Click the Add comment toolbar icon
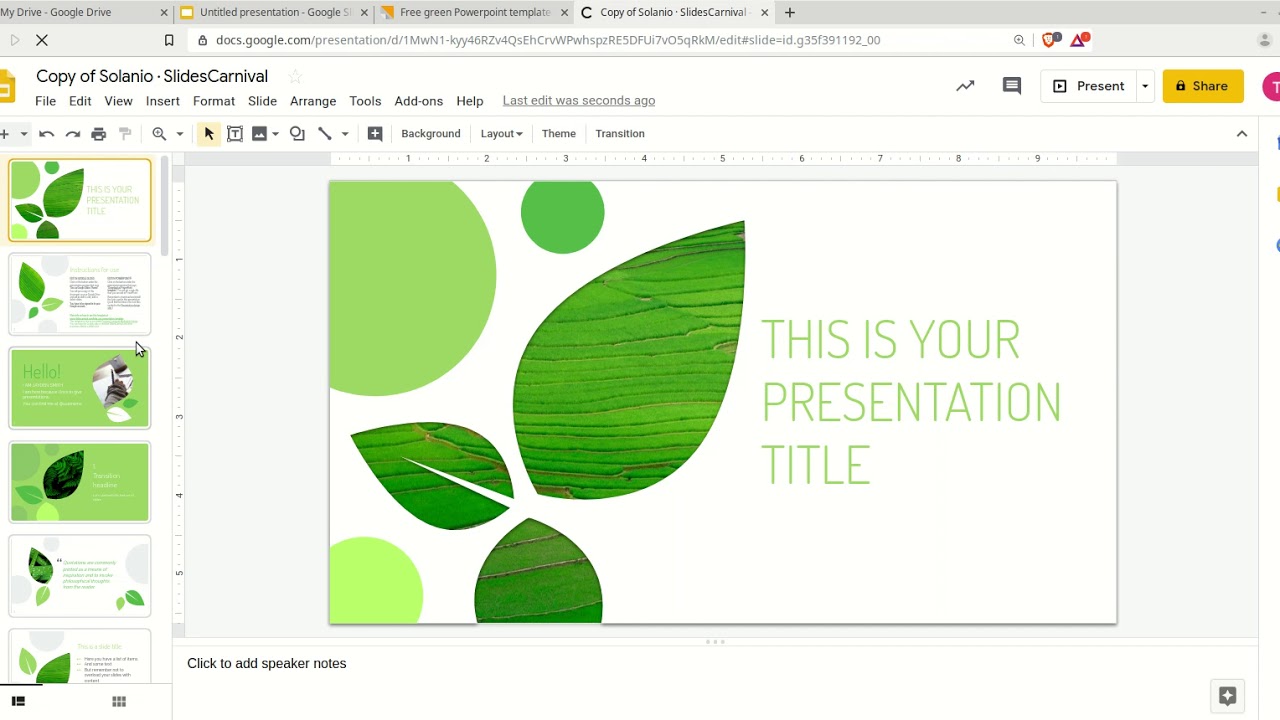 point(375,134)
